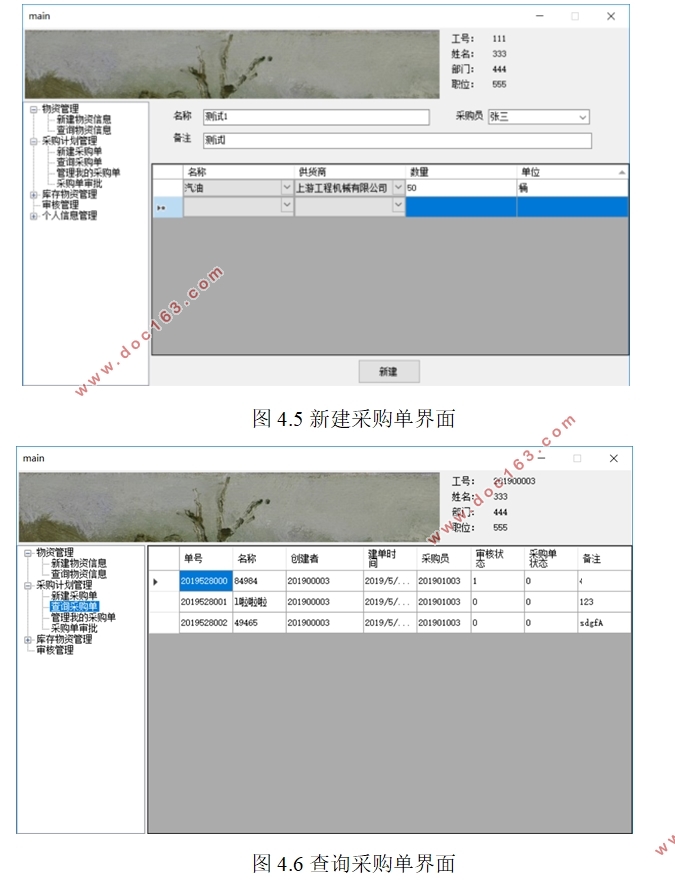Click the 审核状态 column header
675x883 pixels.
497,559
